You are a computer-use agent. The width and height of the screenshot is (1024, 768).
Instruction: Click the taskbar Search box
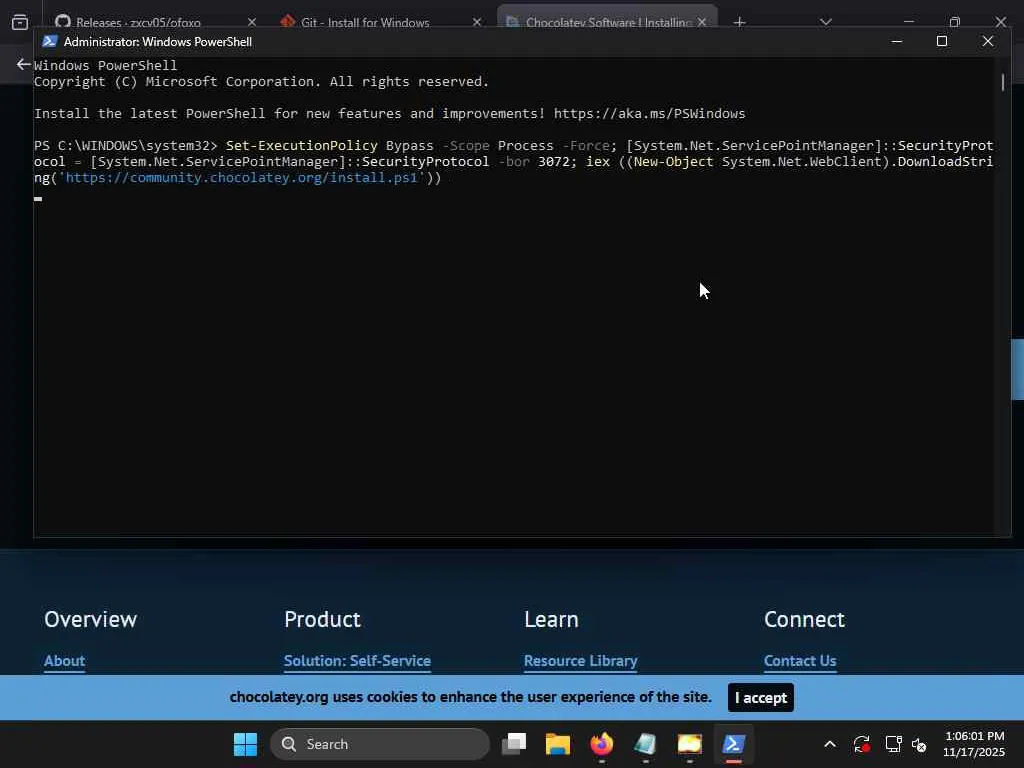pos(380,744)
